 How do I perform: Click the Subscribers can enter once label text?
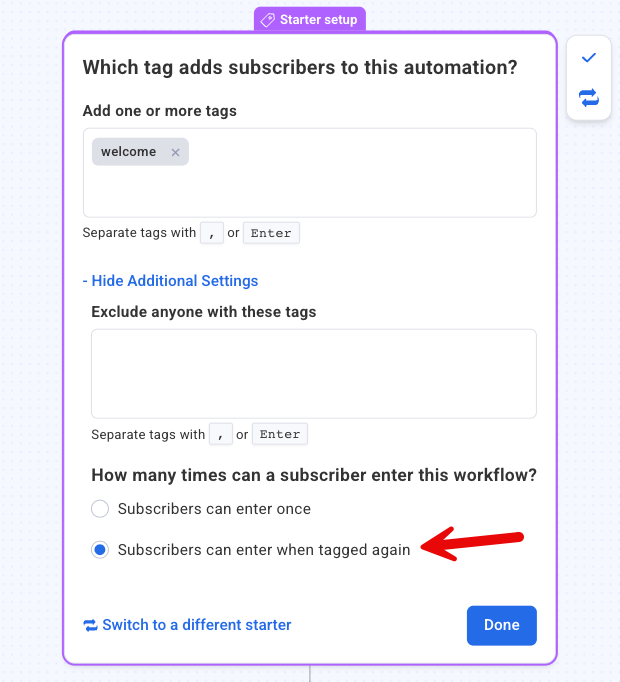coord(214,509)
